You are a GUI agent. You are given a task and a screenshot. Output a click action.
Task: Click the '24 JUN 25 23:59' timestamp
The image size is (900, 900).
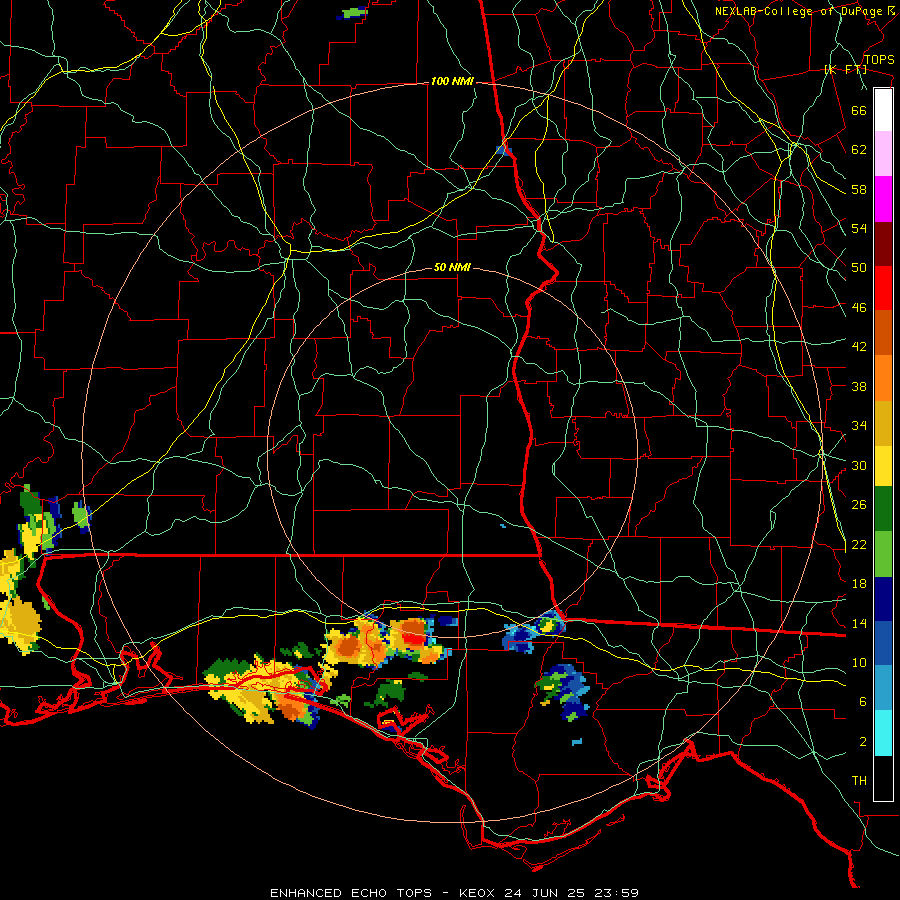pyautogui.click(x=571, y=893)
